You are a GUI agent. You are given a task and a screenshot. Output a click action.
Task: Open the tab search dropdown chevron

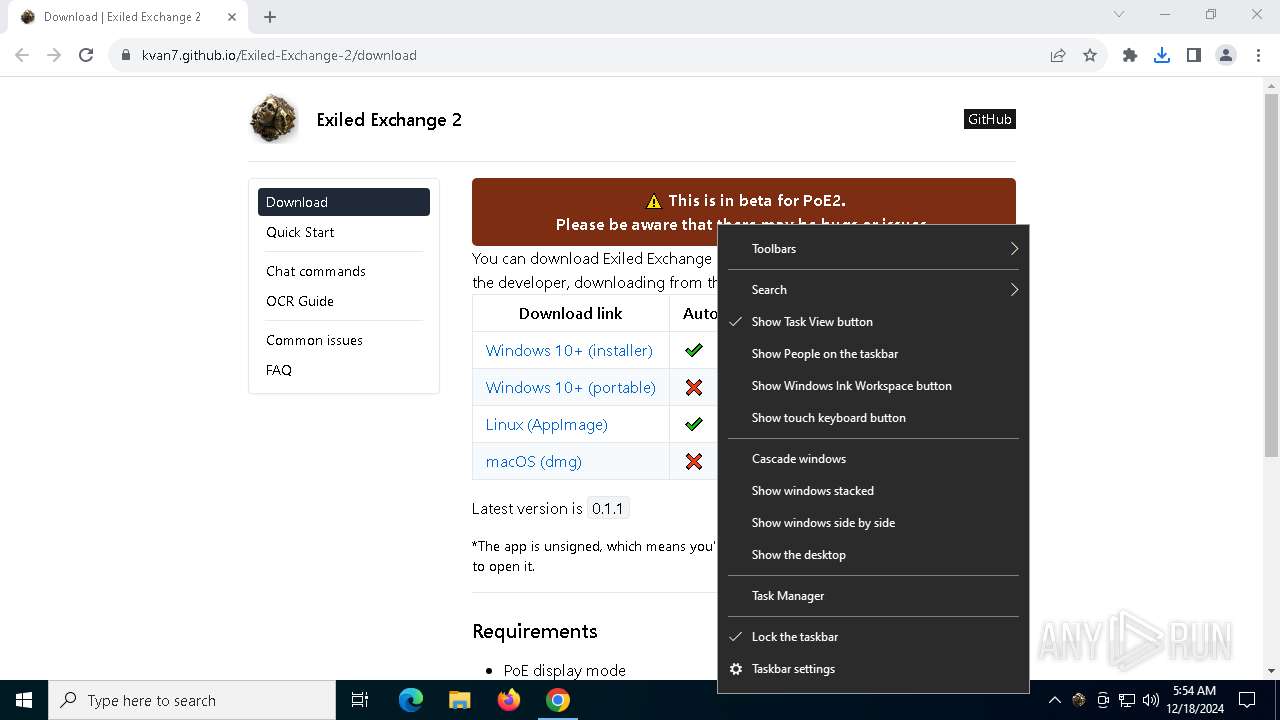coord(1119,15)
